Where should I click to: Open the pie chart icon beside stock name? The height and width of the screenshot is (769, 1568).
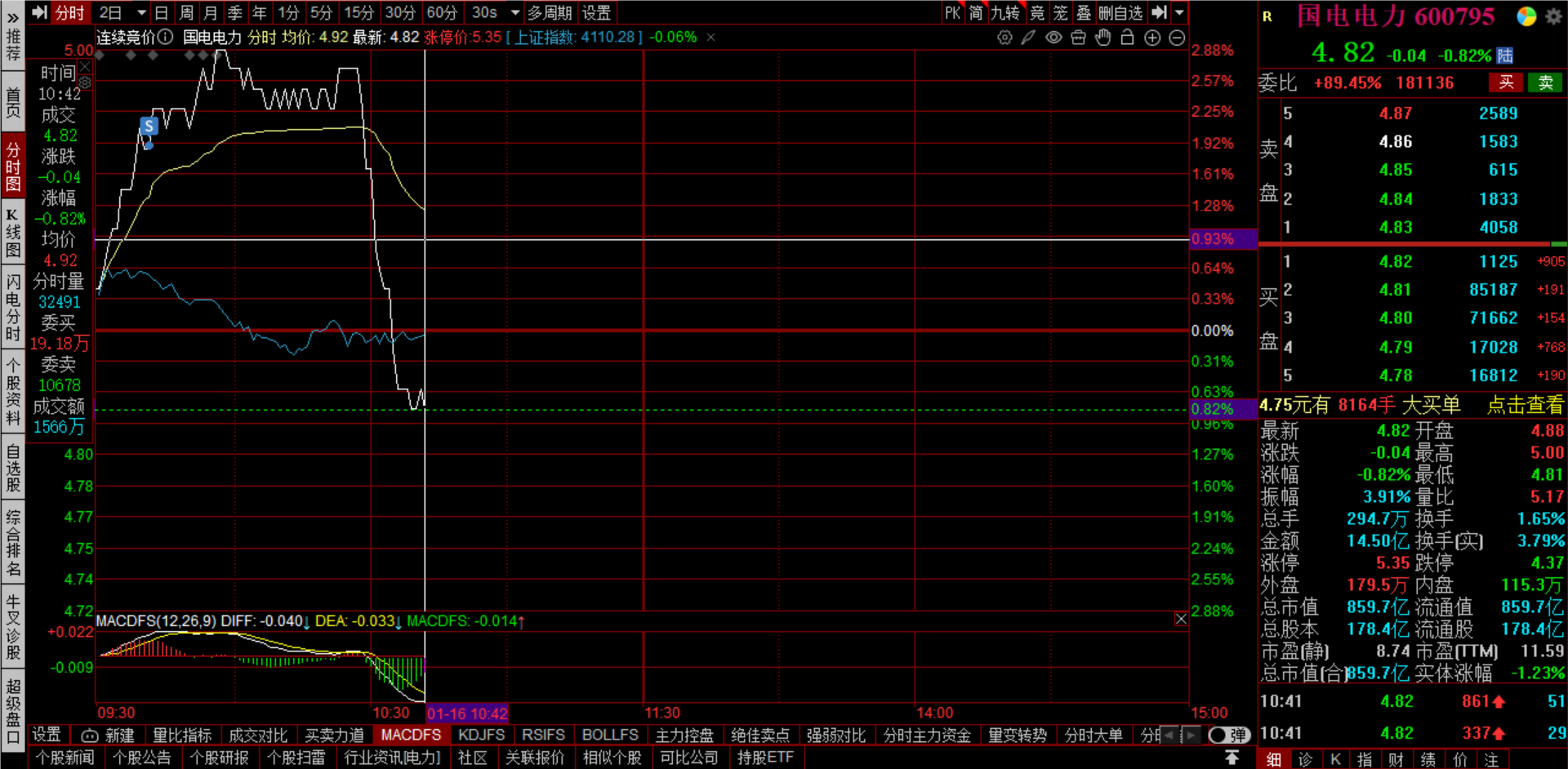1526,16
